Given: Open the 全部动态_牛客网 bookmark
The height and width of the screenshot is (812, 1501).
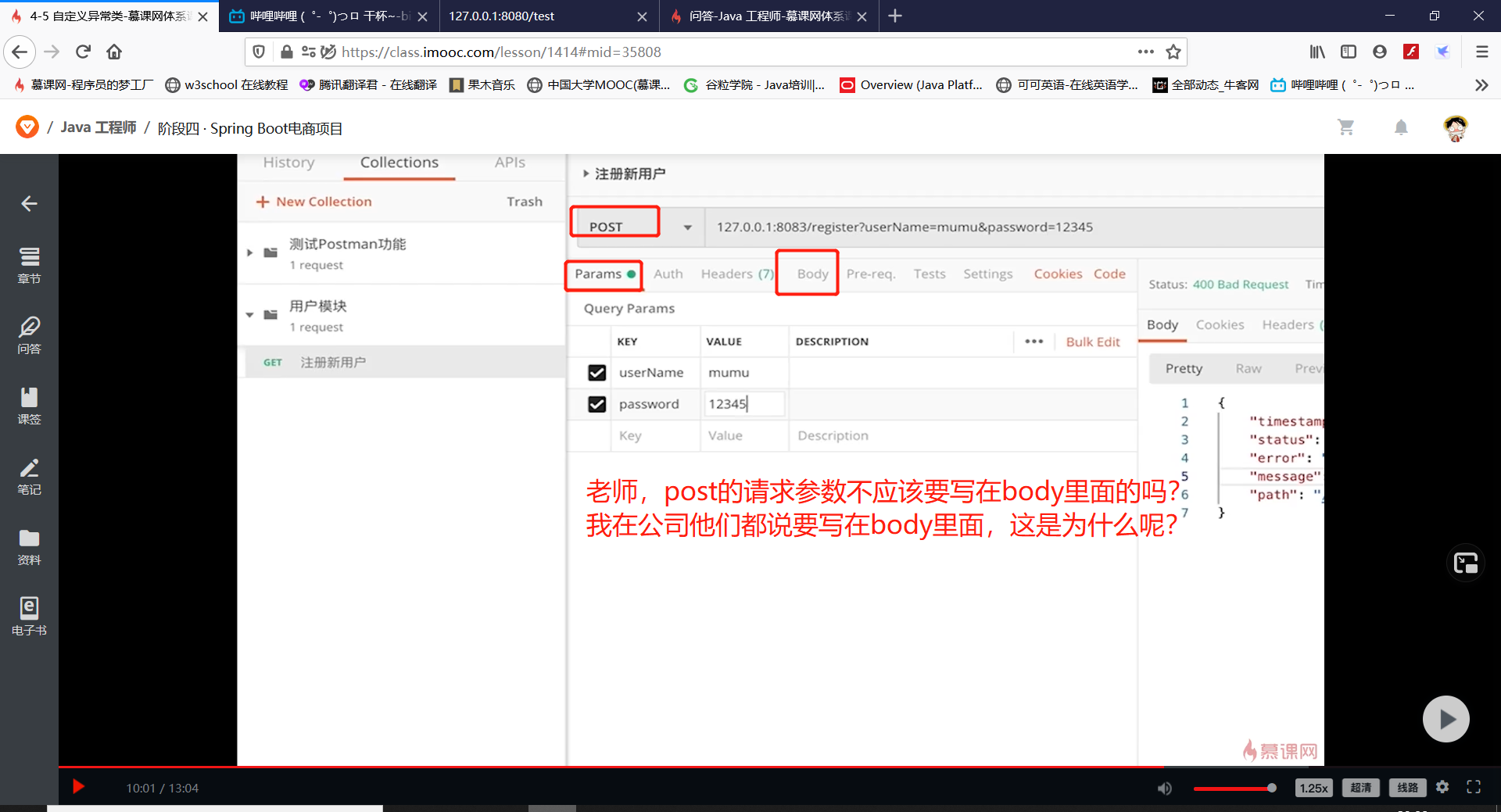Looking at the screenshot, I should (1205, 84).
